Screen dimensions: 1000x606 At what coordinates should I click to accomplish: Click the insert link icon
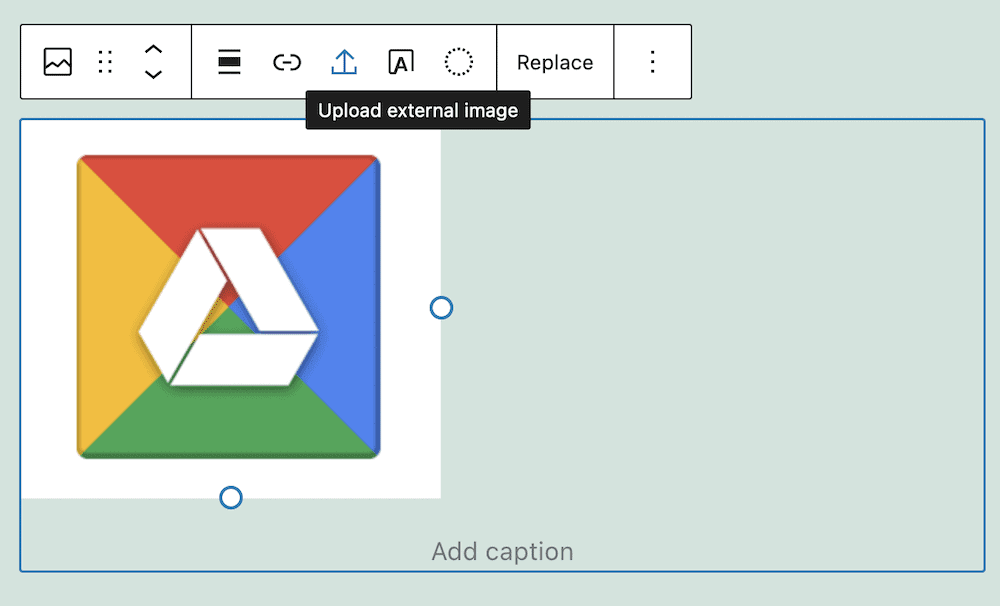point(287,62)
